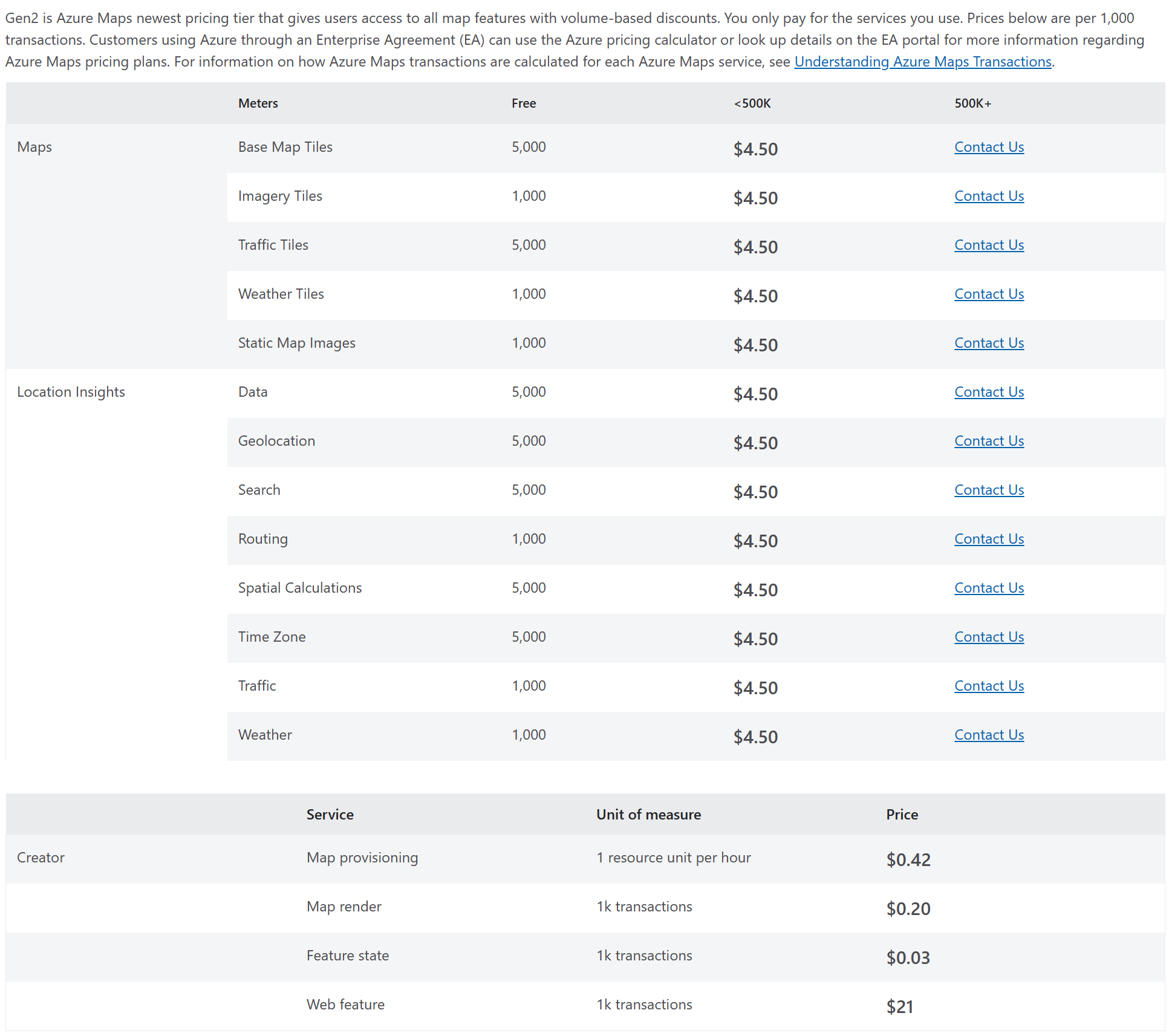Screen dimensions: 1172x1036
Task: Click Contact Us for Imagery Tiles
Action: pyautogui.click(x=989, y=196)
